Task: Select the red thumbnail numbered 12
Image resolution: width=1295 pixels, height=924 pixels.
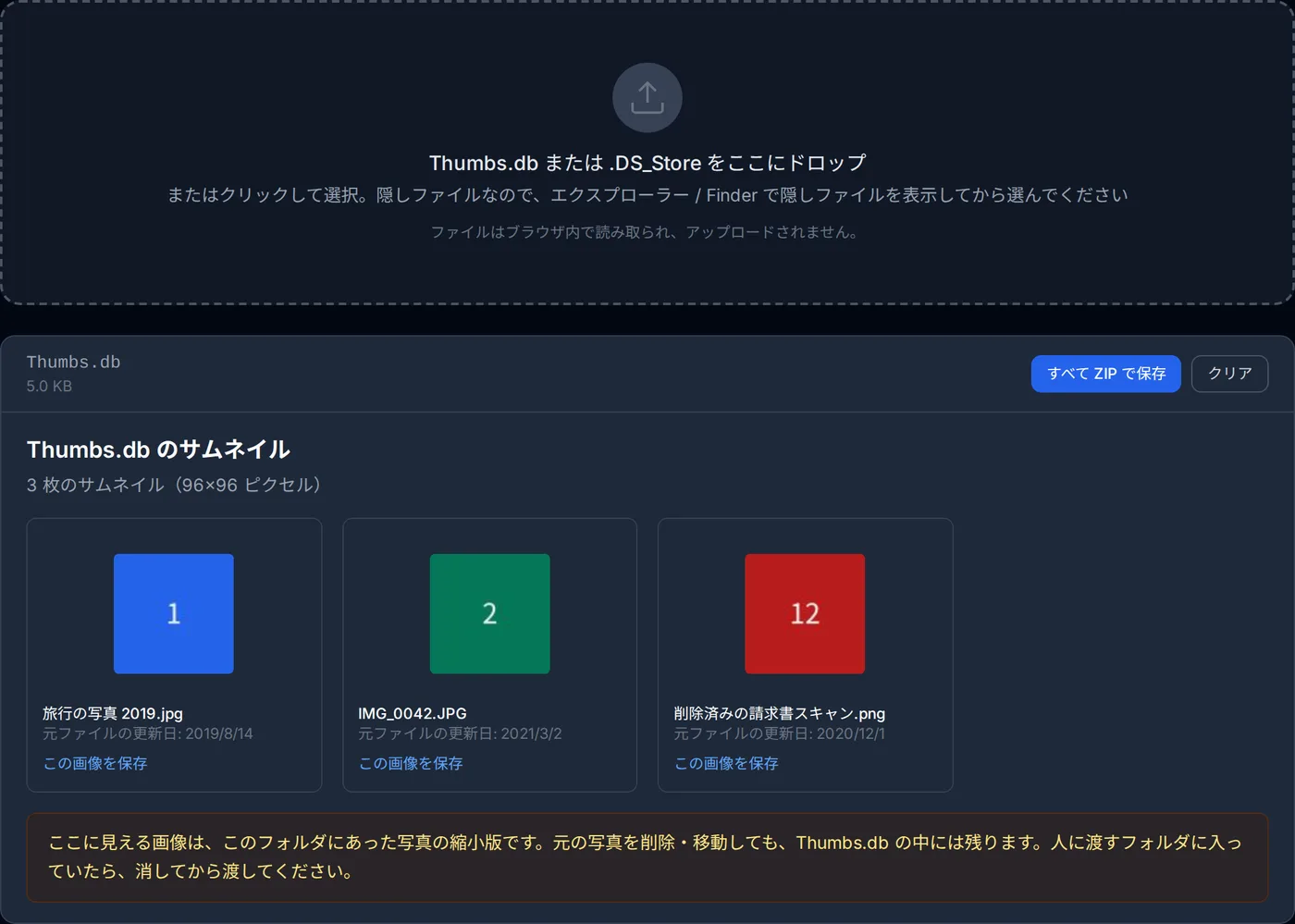Action: (x=805, y=613)
